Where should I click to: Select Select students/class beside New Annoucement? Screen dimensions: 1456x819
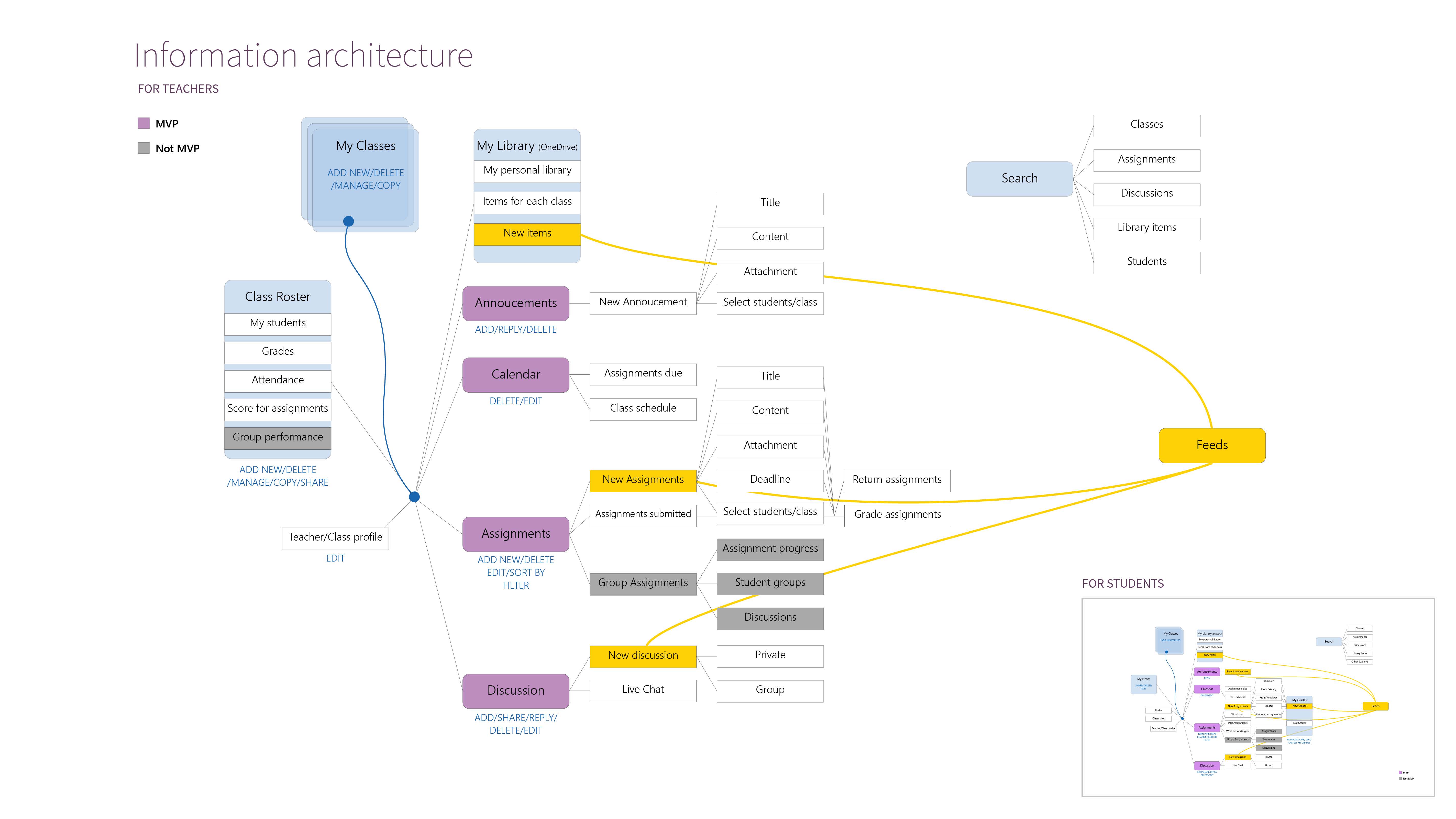pos(770,303)
